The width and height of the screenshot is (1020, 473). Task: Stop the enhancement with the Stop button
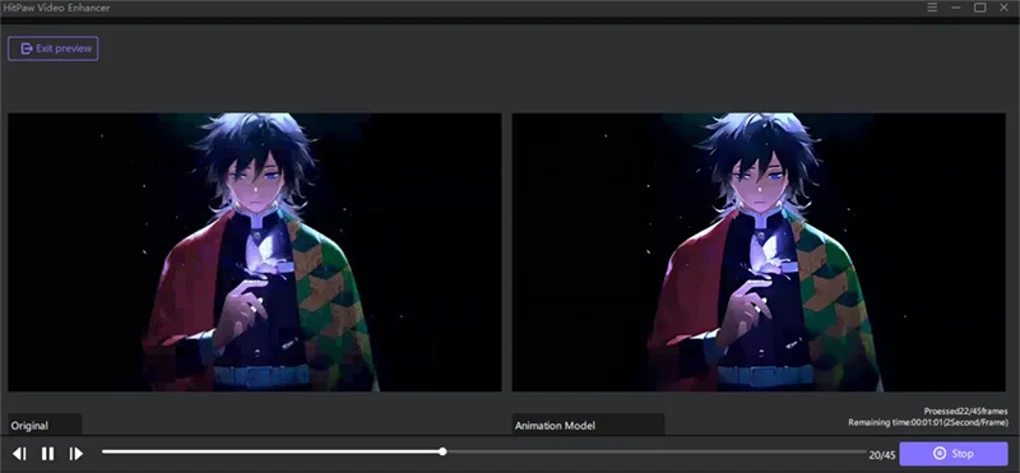[x=954, y=453]
